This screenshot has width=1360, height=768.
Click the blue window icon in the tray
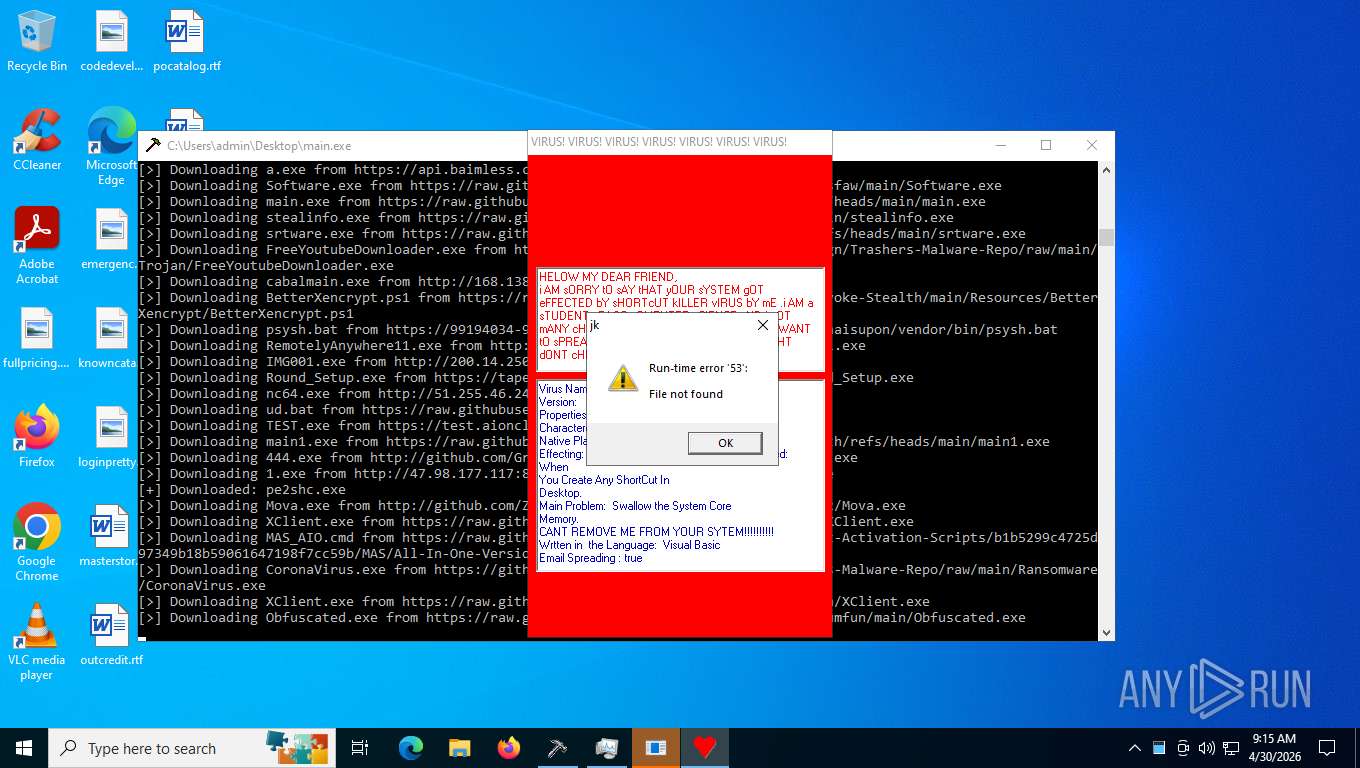coord(1159,748)
